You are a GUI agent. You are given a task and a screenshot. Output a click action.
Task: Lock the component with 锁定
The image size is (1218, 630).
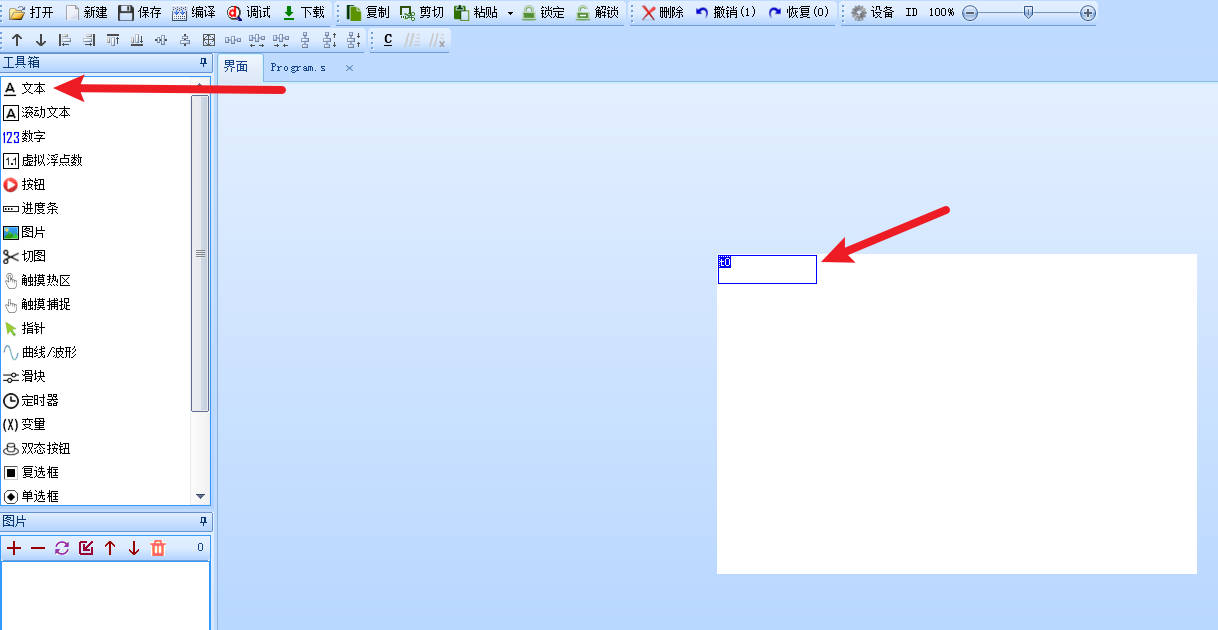(543, 13)
